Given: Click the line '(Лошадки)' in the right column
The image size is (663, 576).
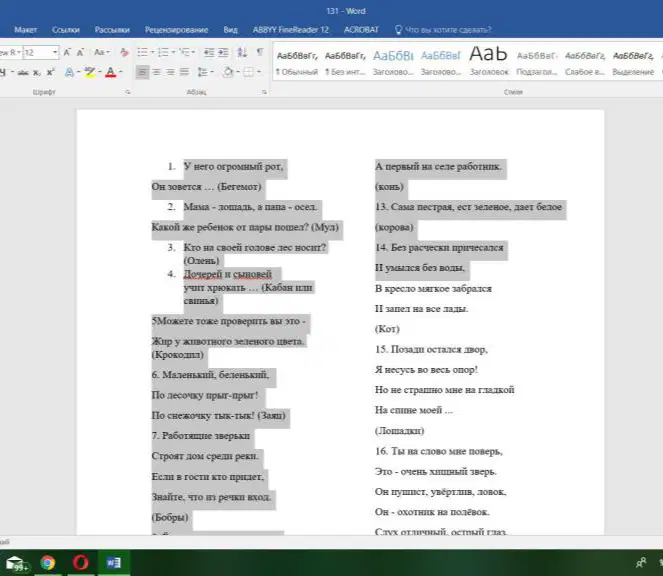Looking at the screenshot, I should click(x=400, y=431).
